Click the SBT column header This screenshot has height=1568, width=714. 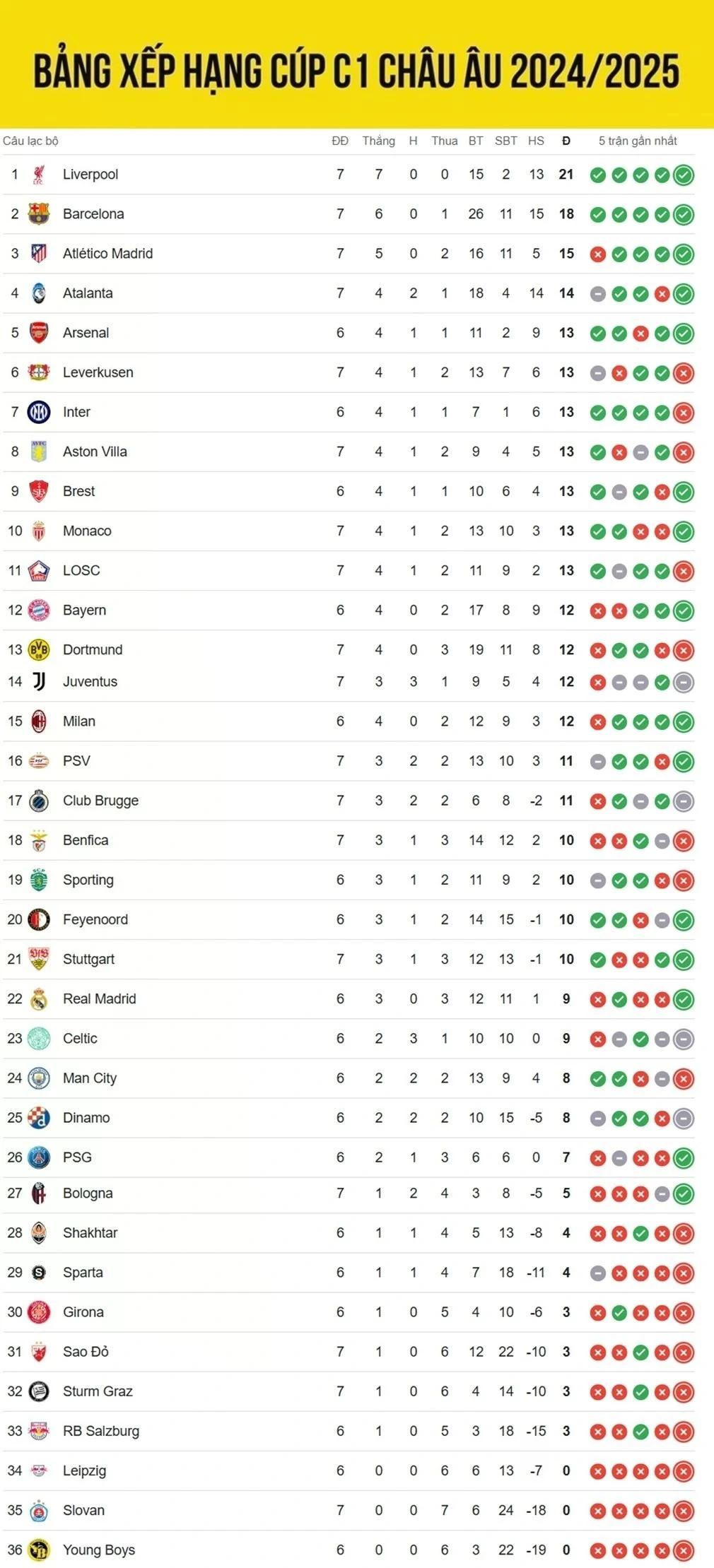click(x=505, y=141)
